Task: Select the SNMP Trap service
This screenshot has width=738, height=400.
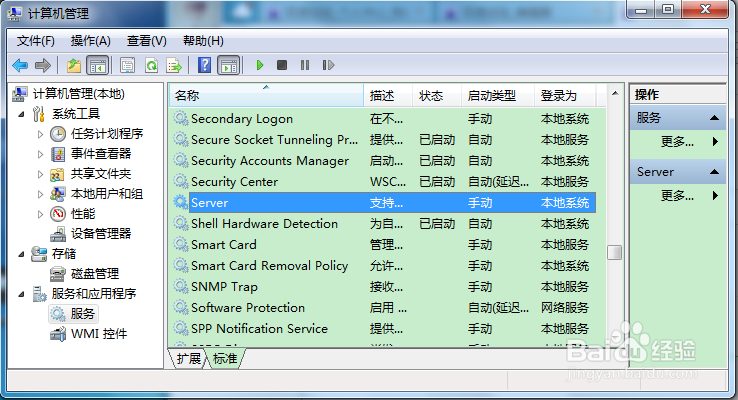Action: click(x=383, y=287)
